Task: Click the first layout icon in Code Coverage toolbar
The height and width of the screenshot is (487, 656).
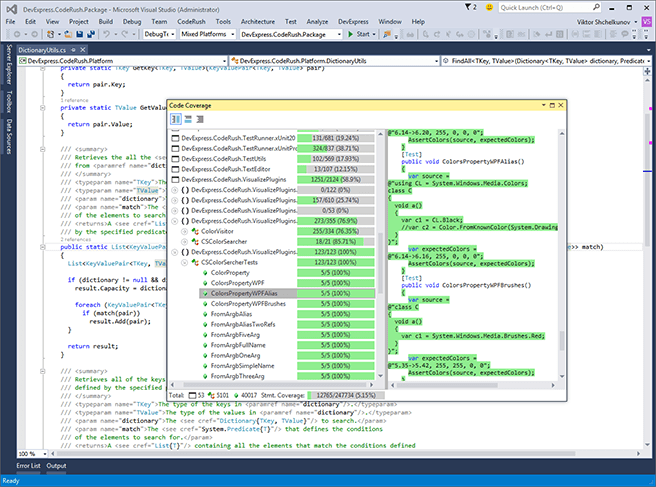Action: click(x=176, y=119)
